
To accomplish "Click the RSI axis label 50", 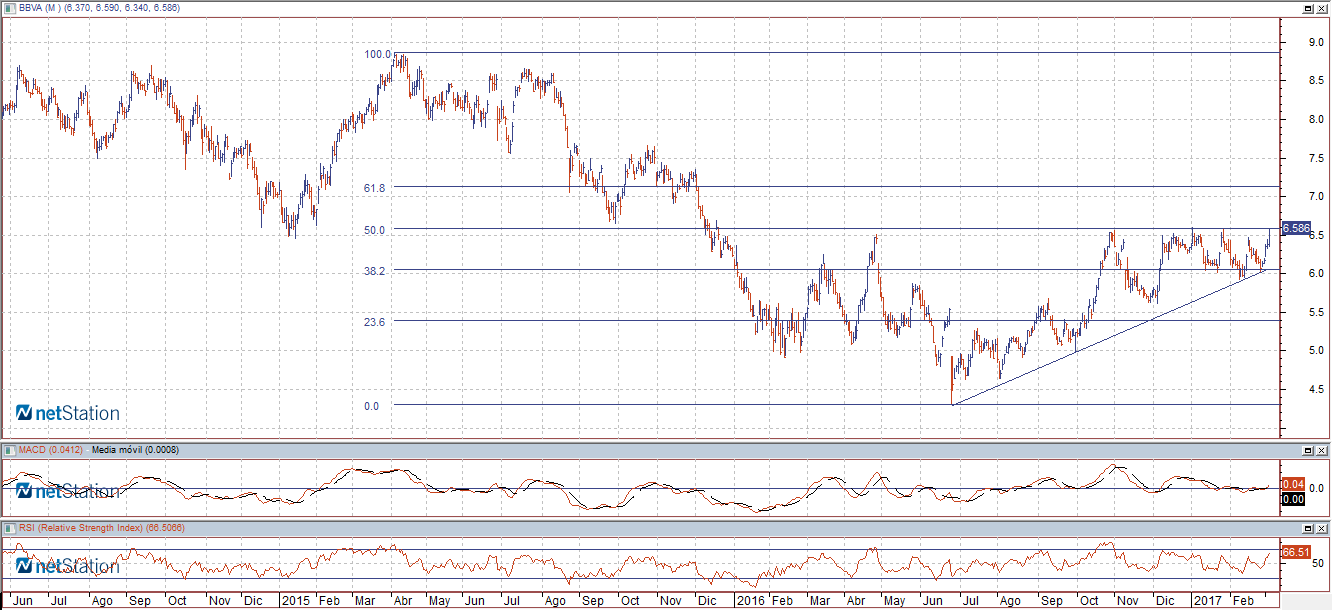I will tap(1318, 564).
